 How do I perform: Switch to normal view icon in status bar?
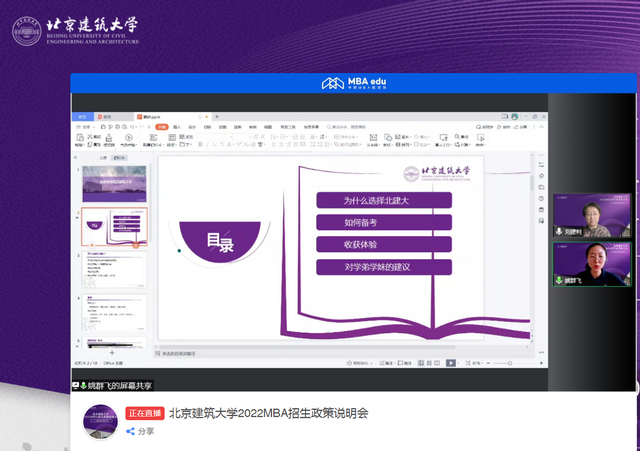tap(421, 363)
